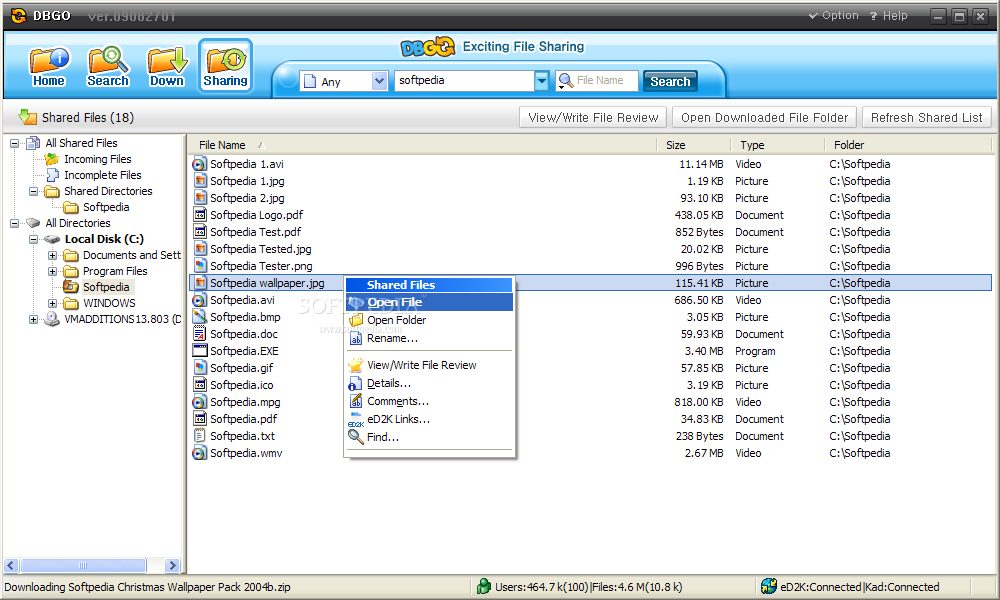Click Refresh Shared List button

coord(927,117)
